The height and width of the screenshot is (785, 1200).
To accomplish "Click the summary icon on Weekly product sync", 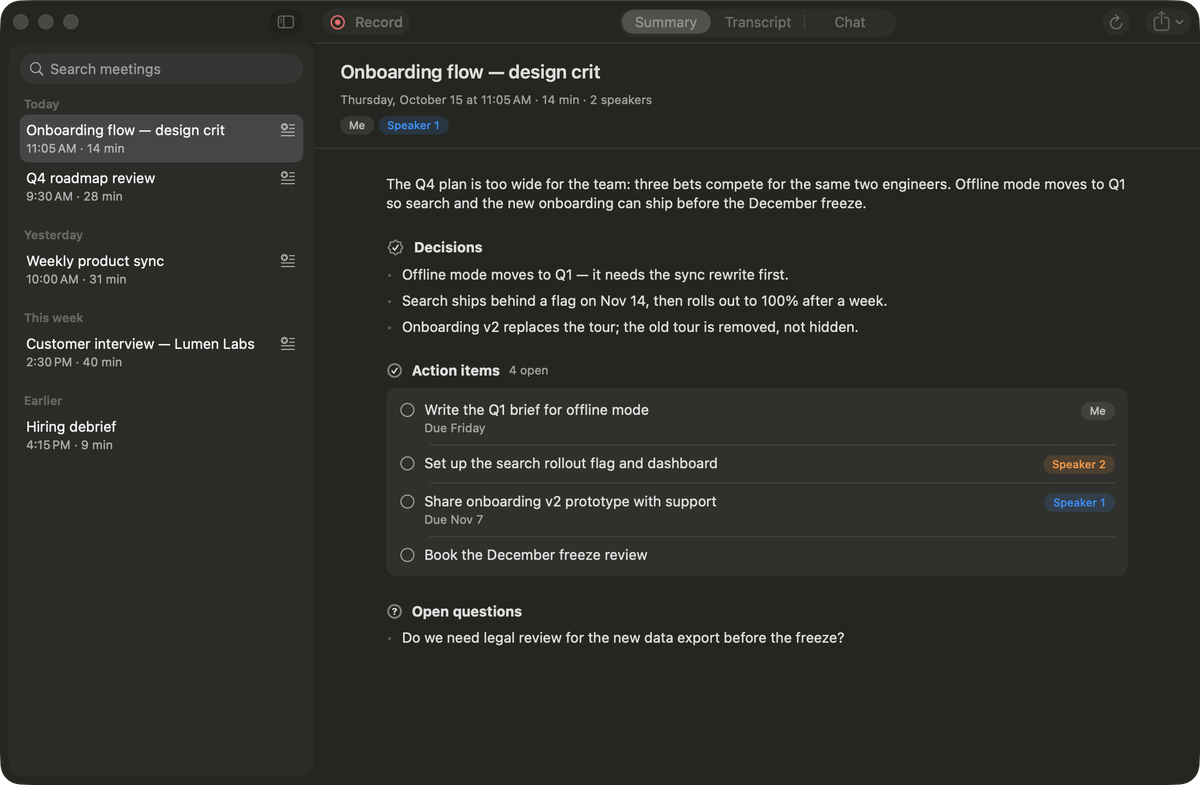I will pos(288,261).
